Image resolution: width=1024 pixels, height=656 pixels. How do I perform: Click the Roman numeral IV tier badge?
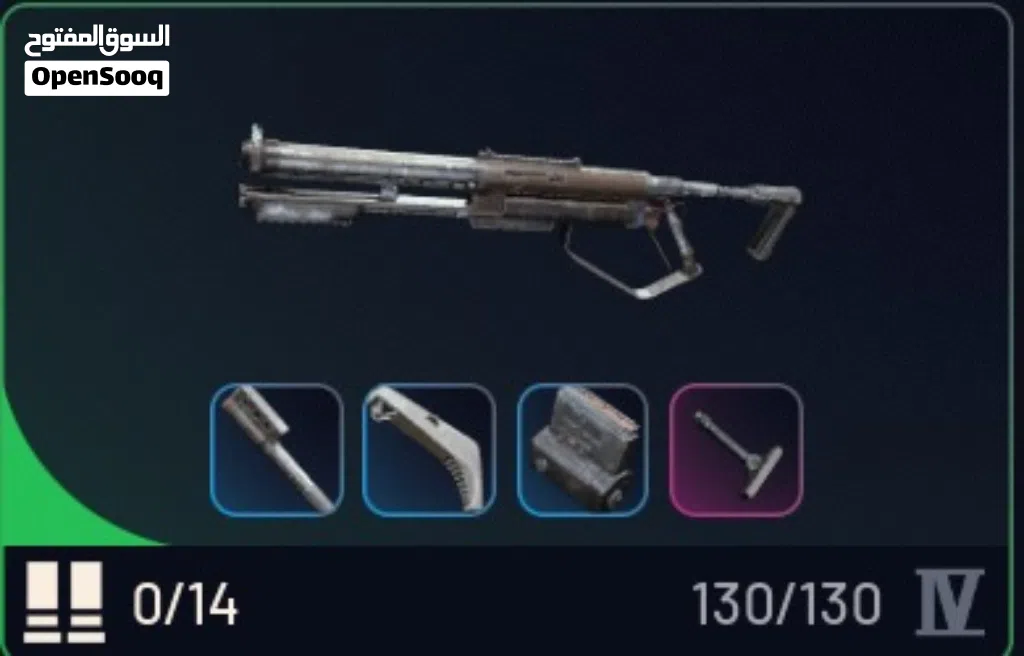[x=950, y=602]
